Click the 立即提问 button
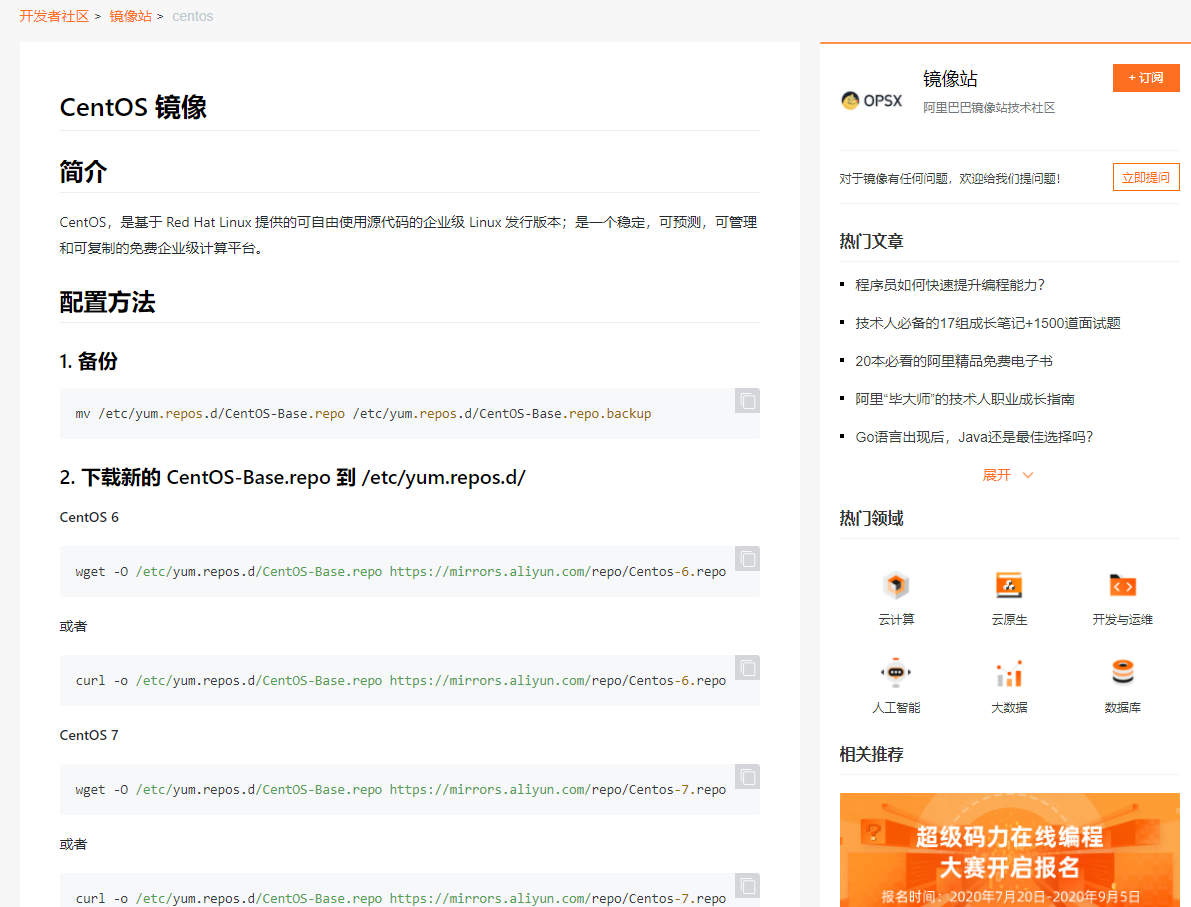 tap(1146, 177)
